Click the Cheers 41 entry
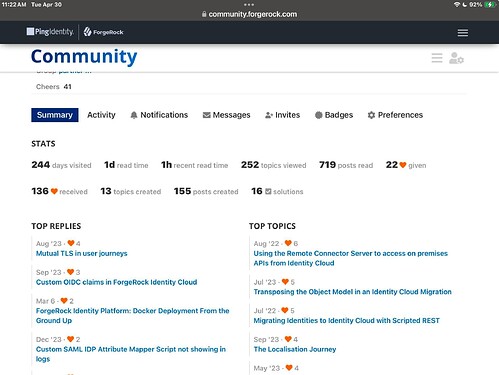Image resolution: width=499 pixels, height=375 pixels. 54,87
